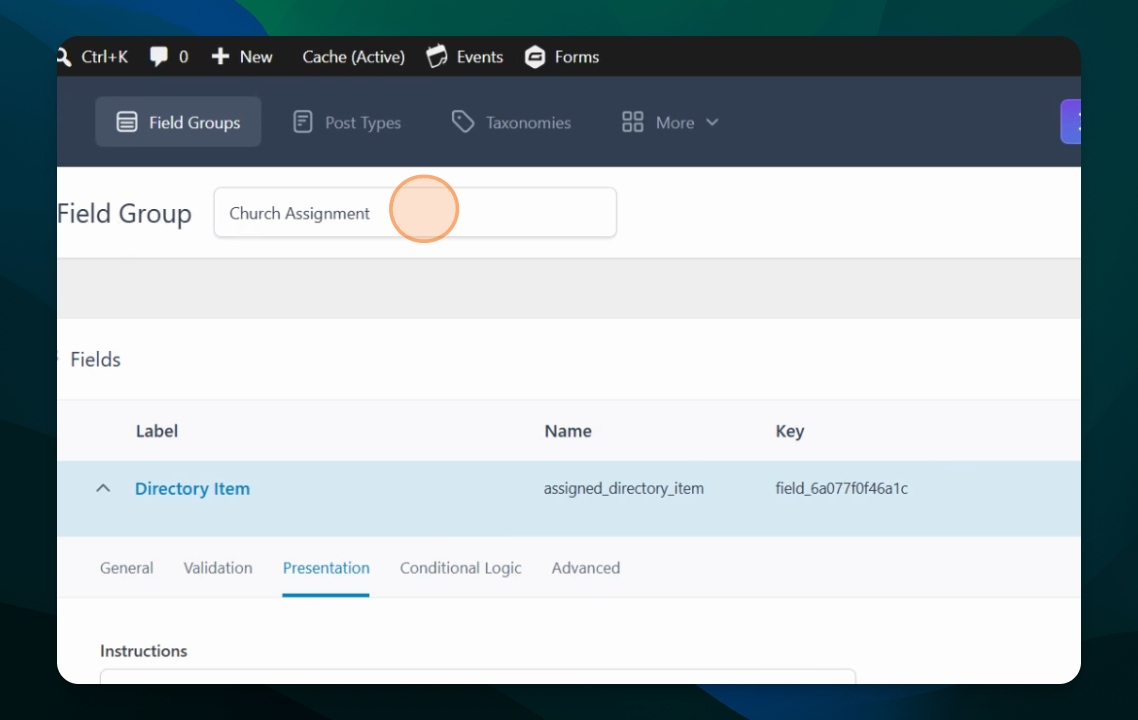Screen dimensions: 1138x720
Task: Click the comment count 0
Action: pos(184,57)
